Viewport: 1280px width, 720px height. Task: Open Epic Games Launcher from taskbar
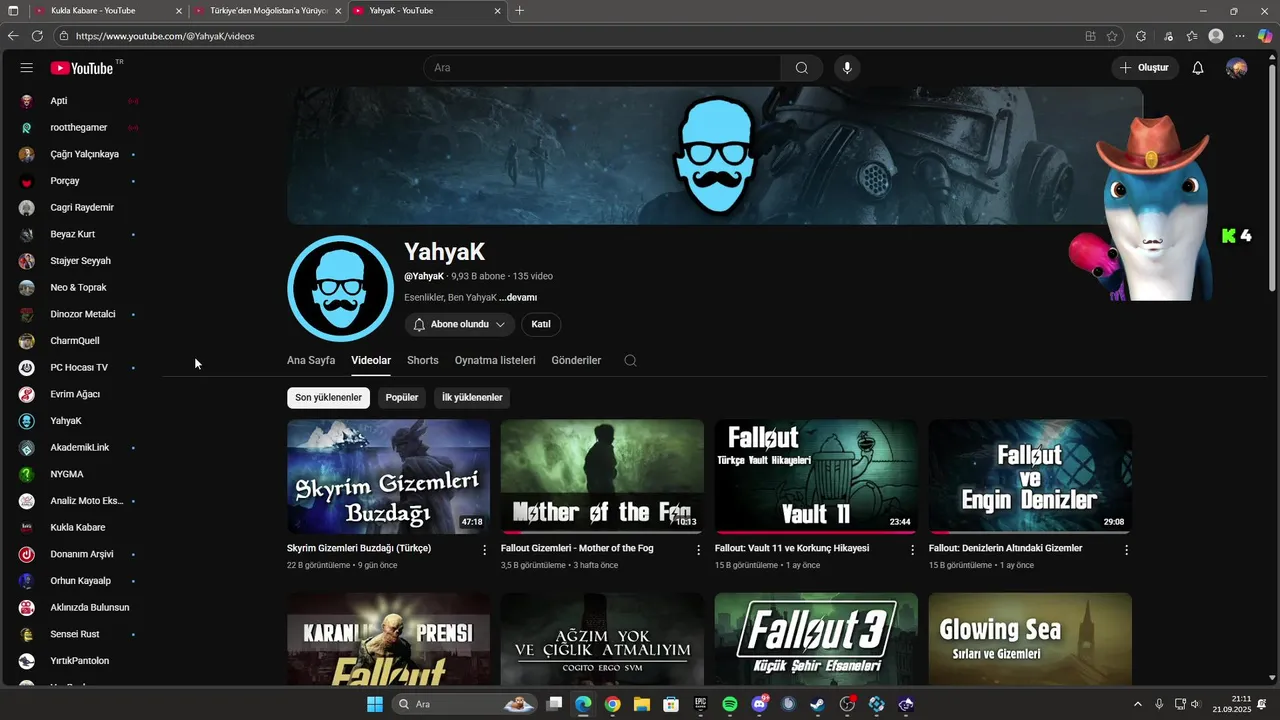pyautogui.click(x=700, y=704)
